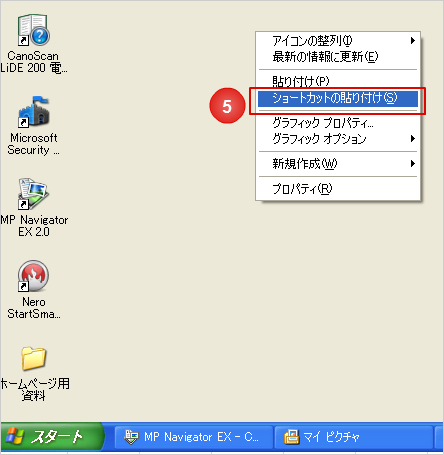The image size is (444, 455).
Task: Select the ホームページ用資料 folder icon
Action: coord(33,358)
